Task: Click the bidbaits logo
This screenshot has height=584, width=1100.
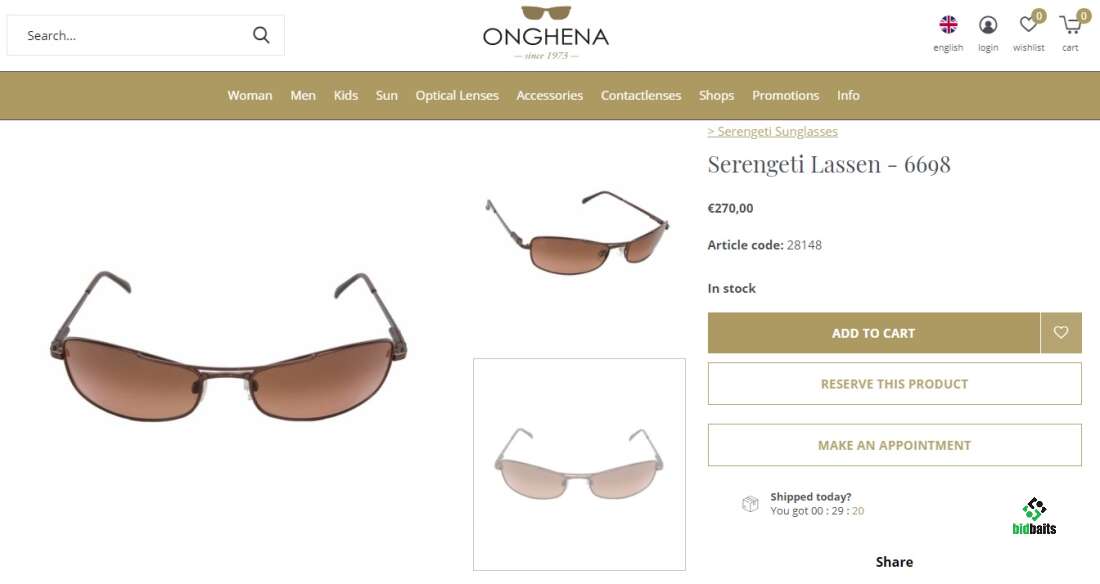Action: 1034,517
